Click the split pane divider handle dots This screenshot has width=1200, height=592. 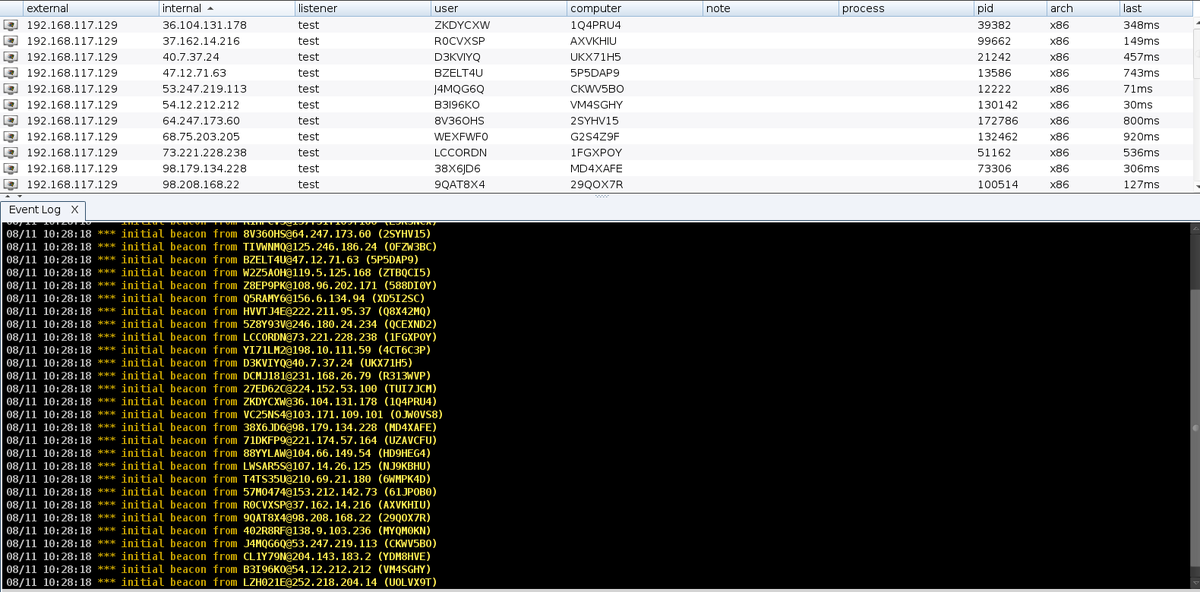click(600, 196)
